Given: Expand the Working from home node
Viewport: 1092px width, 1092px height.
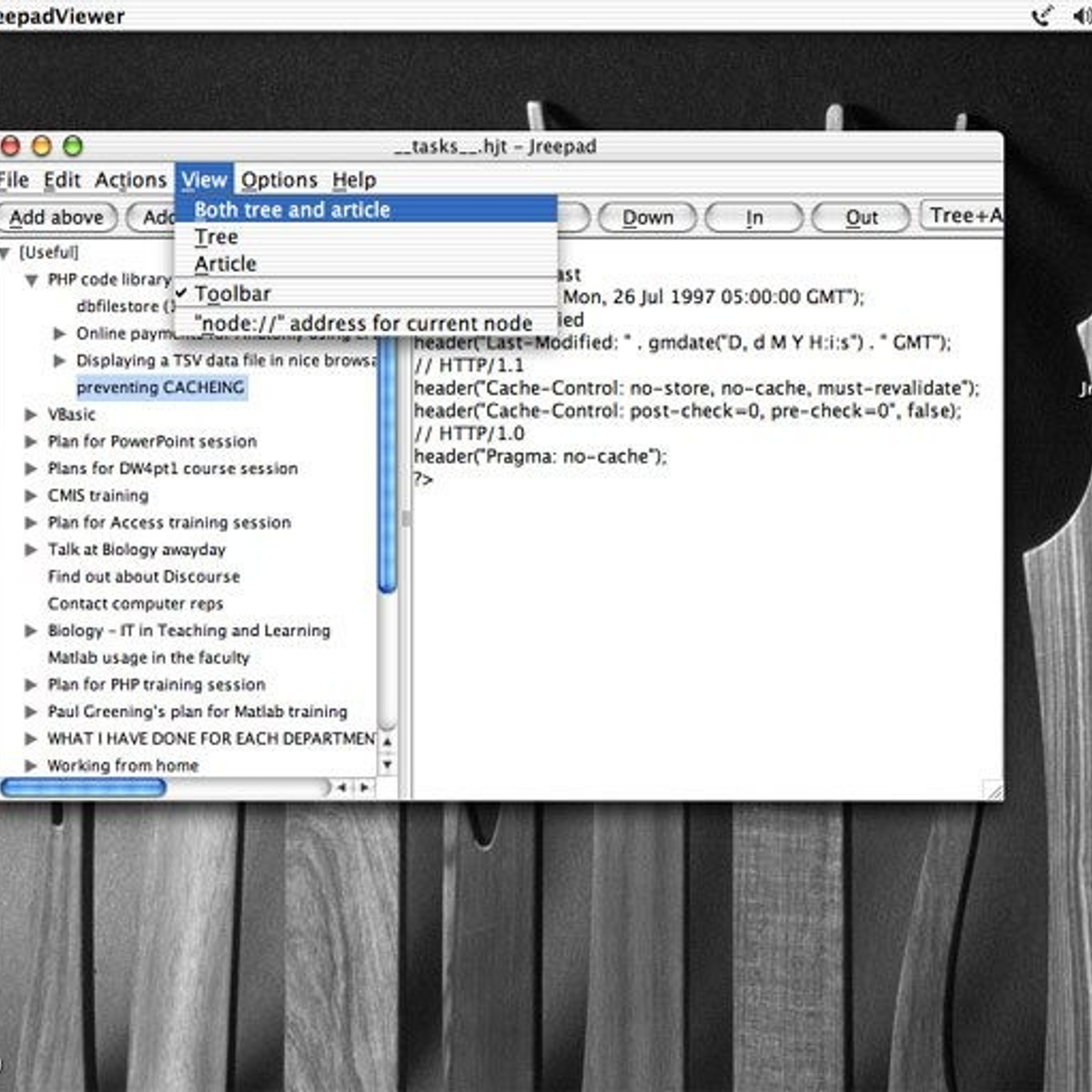Looking at the screenshot, I should point(31,765).
